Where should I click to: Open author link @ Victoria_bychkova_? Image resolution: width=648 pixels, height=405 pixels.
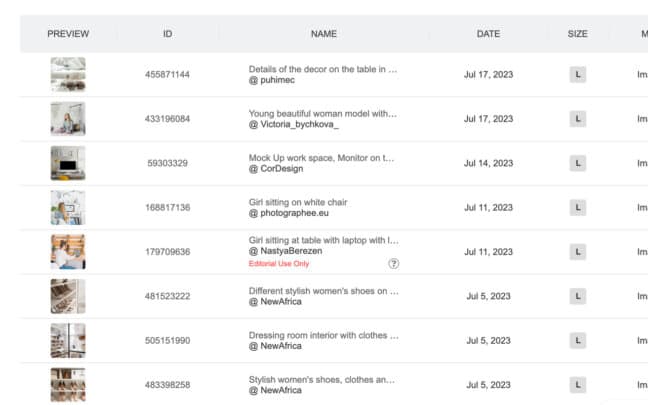pos(294,124)
